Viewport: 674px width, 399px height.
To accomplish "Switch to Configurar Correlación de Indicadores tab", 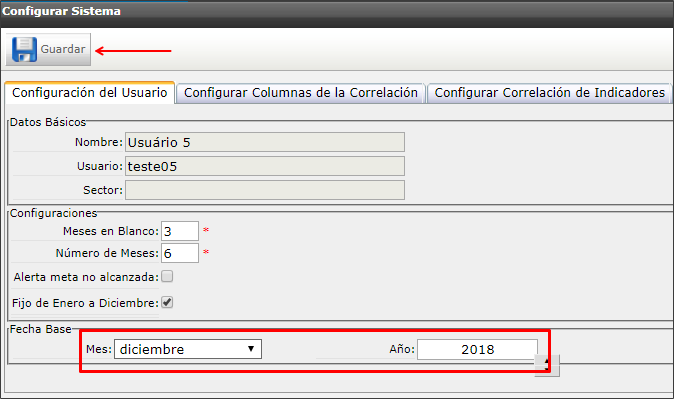I will click(x=549, y=93).
